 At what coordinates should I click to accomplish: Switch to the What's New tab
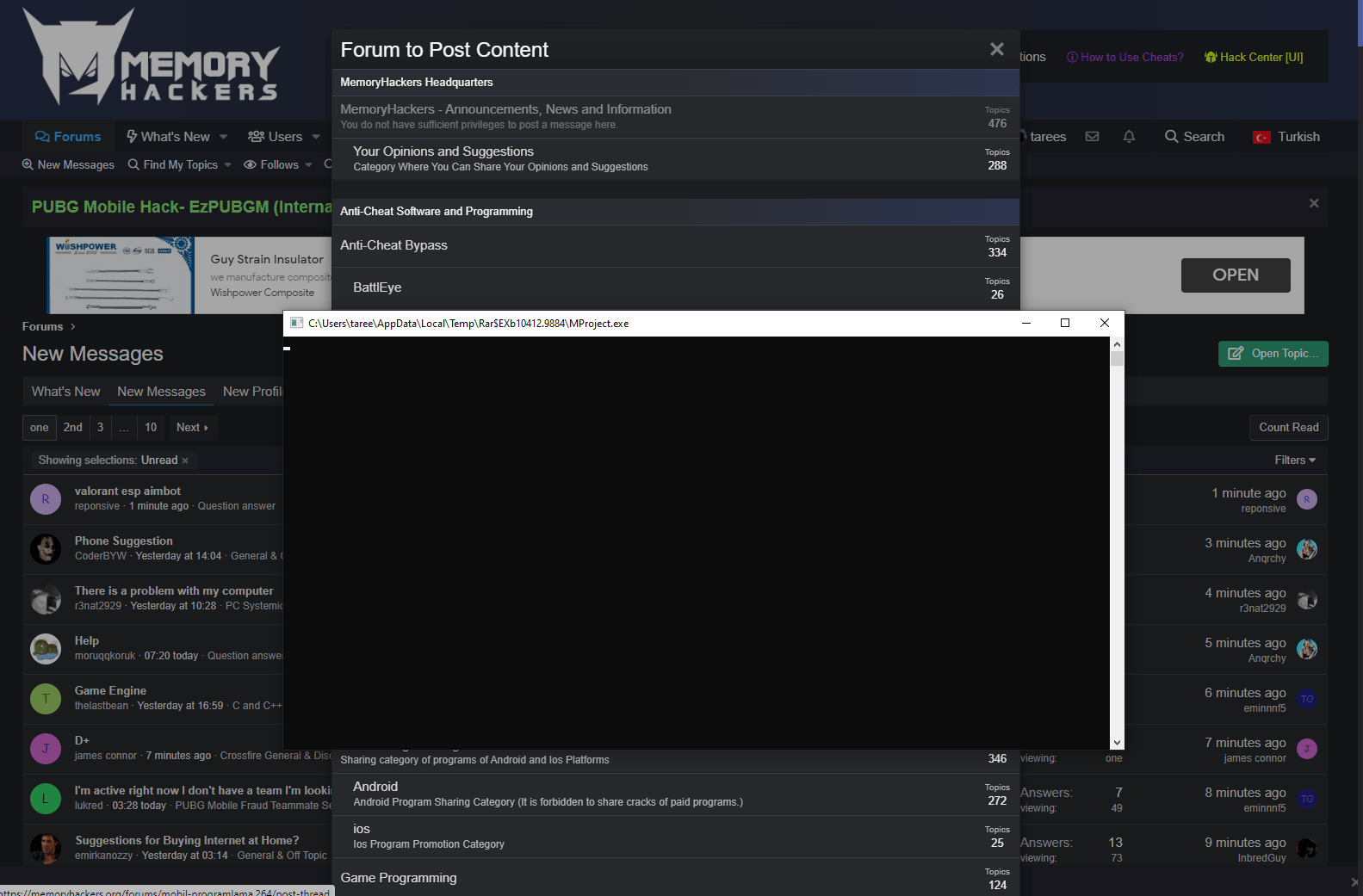pos(65,391)
